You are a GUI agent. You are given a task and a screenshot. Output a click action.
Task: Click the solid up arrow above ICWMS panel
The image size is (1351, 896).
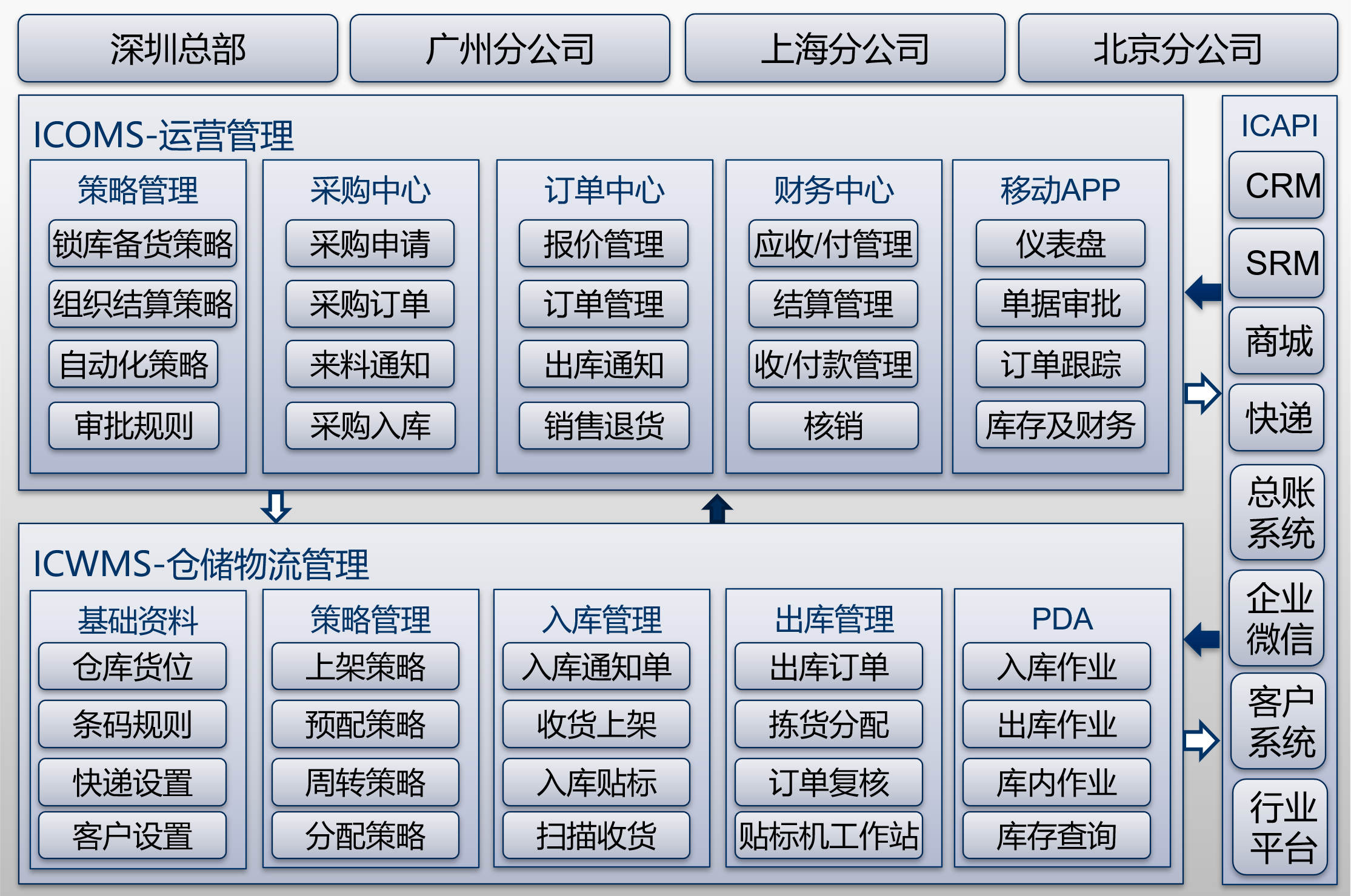(x=717, y=508)
